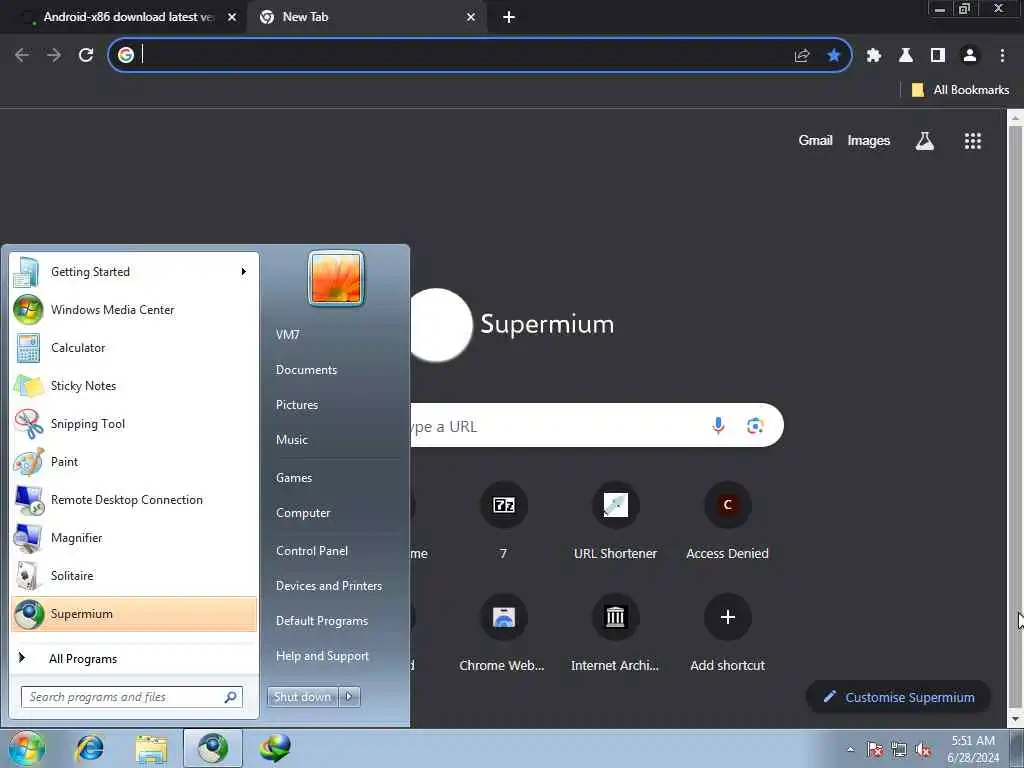
Task: Search by image with the Lens icon
Action: pos(755,426)
